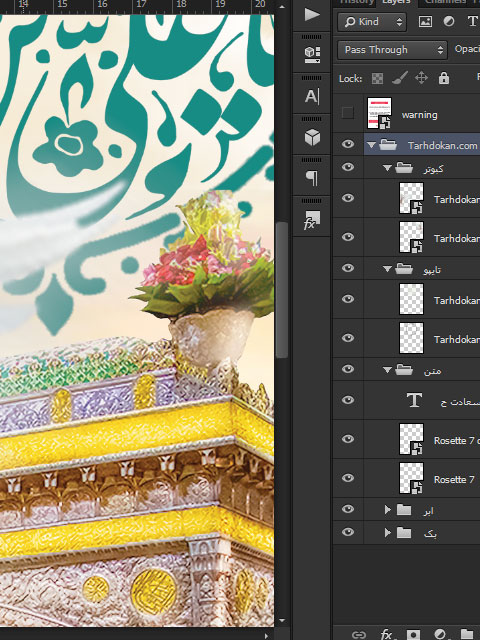Select the متن group name
Image resolution: width=480 pixels, height=640 pixels.
pos(432,370)
